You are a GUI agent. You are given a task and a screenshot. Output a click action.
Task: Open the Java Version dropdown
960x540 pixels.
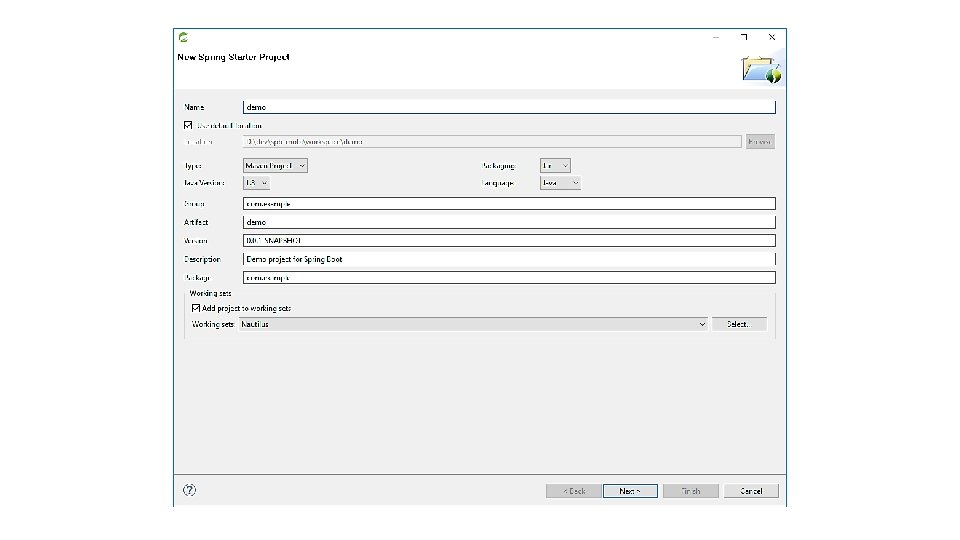[256, 182]
